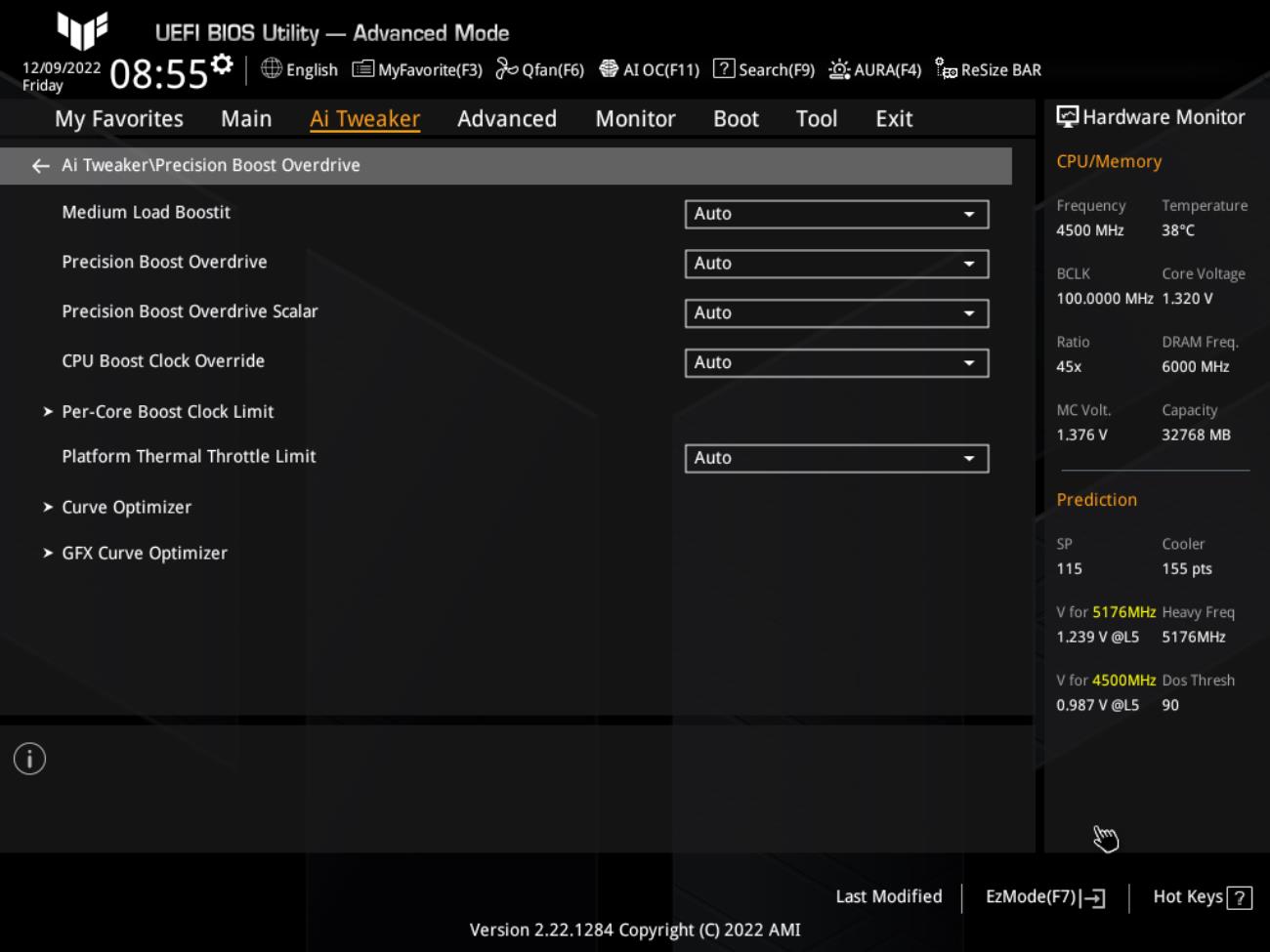Open the CPU Boost Clock Override dropdown

coord(836,363)
